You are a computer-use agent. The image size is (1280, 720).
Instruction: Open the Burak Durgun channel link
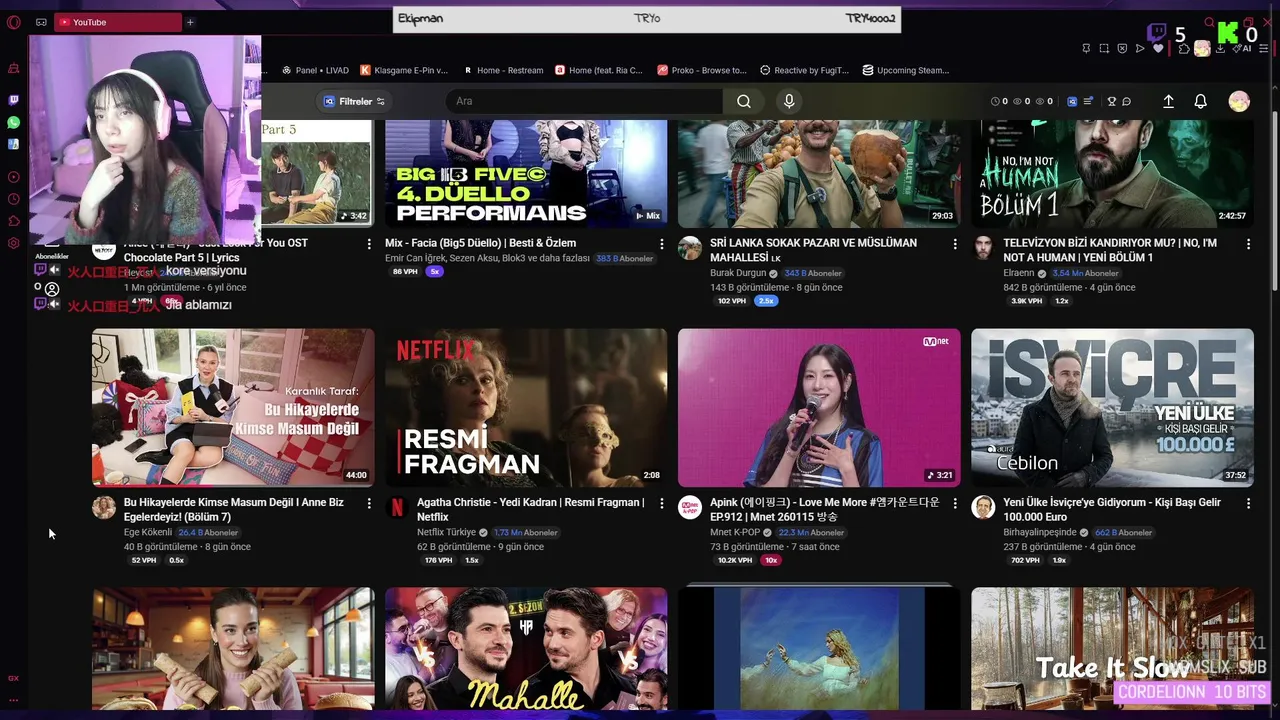tap(738, 273)
